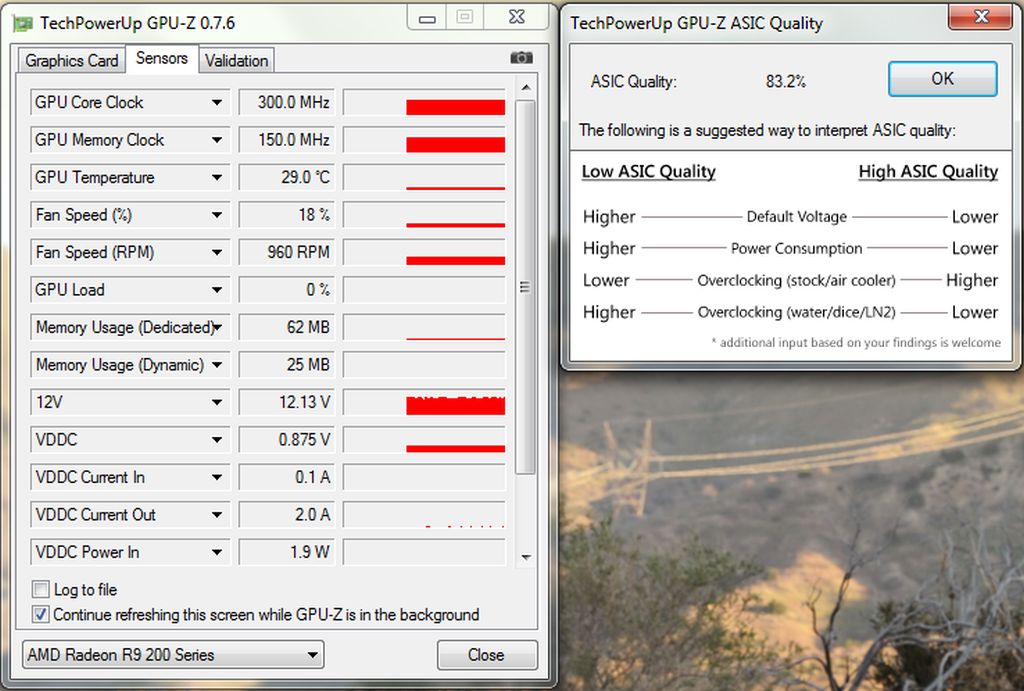Click the 150.0 MHz memory clock value
The image size is (1024, 691).
[287, 140]
